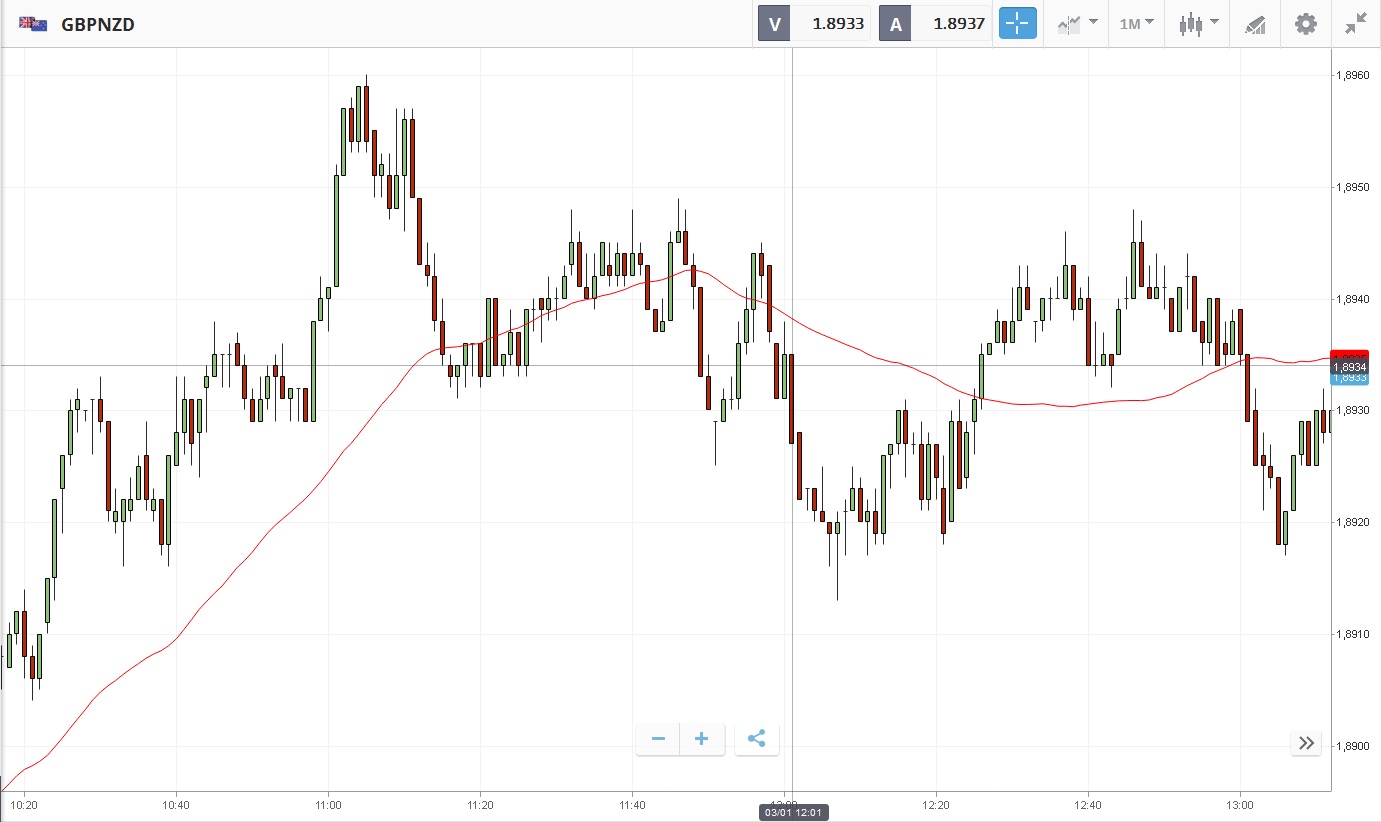Open the 1M timeframe dropdown
The image size is (1381, 822).
pyautogui.click(x=1136, y=24)
